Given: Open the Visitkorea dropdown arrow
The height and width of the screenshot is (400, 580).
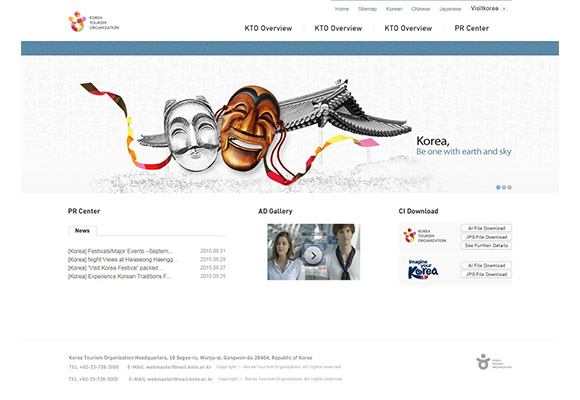Looking at the screenshot, I should [504, 9].
